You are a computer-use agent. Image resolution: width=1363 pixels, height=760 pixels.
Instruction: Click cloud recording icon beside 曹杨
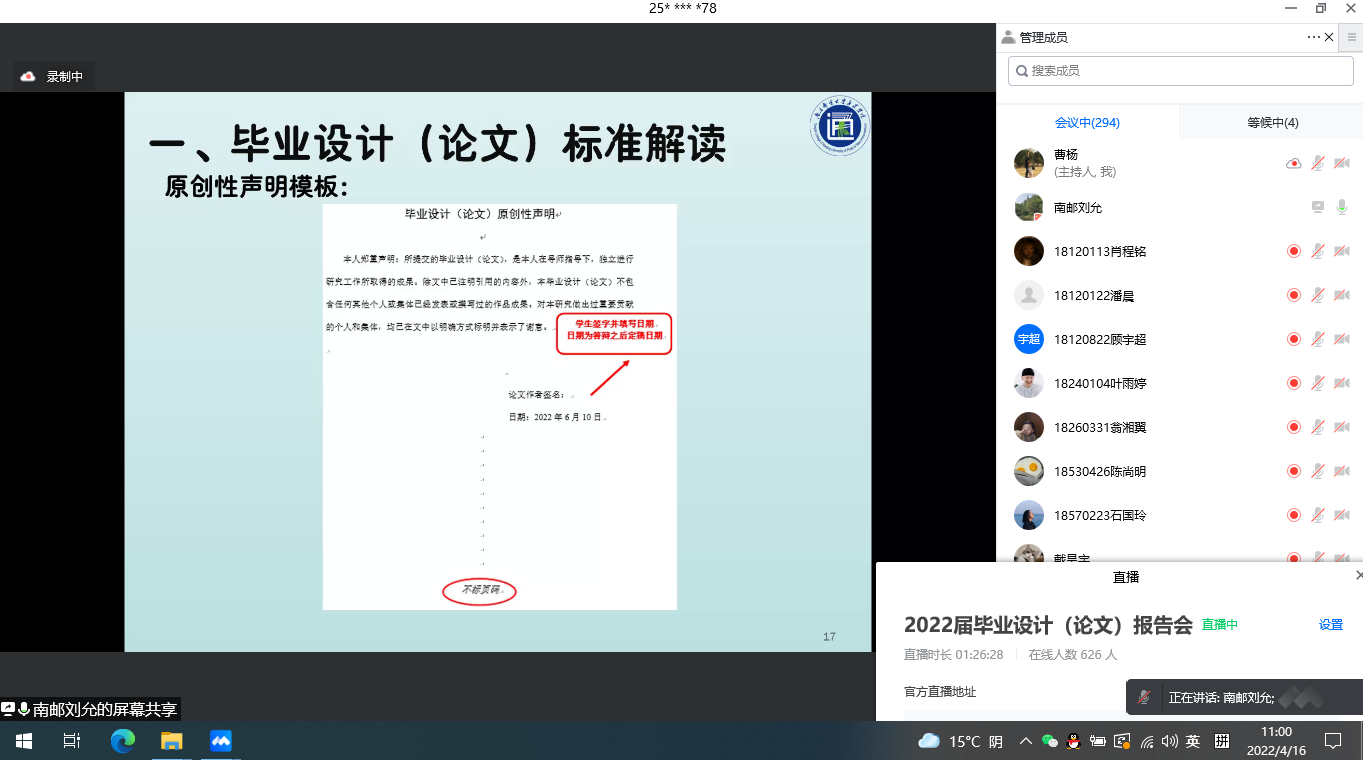tap(1293, 163)
